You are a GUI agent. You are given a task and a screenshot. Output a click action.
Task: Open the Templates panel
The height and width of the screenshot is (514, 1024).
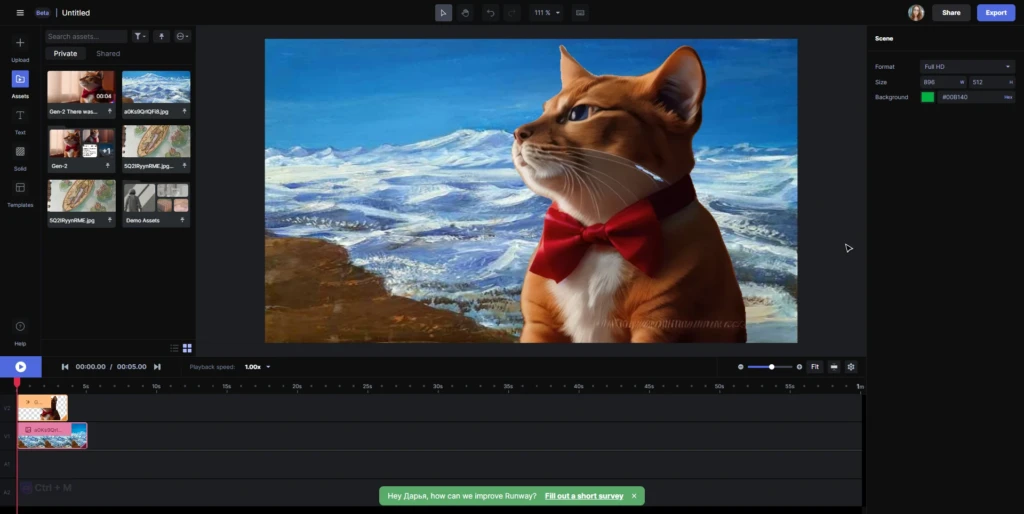click(20, 187)
